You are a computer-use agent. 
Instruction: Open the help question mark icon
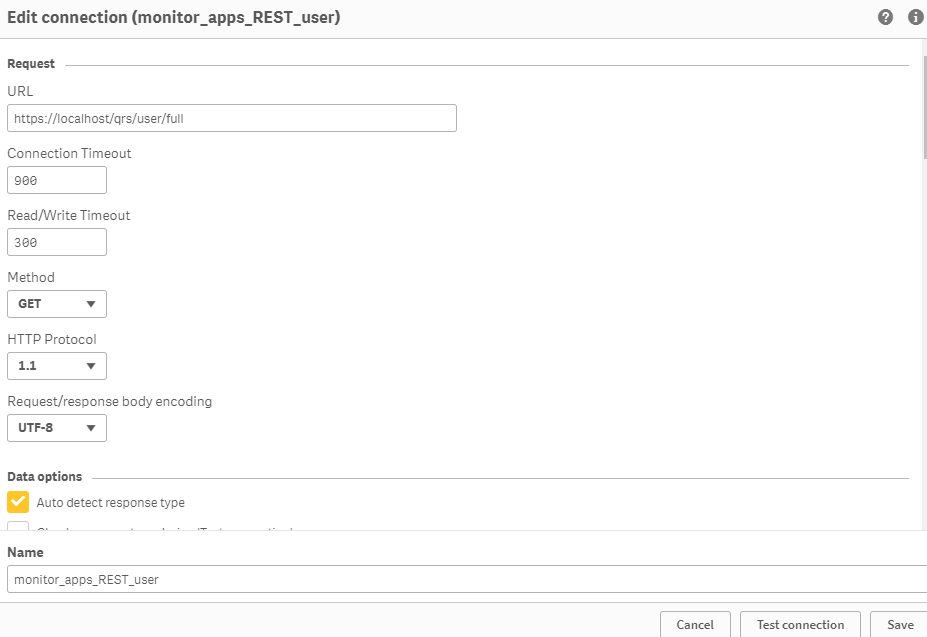[885, 18]
